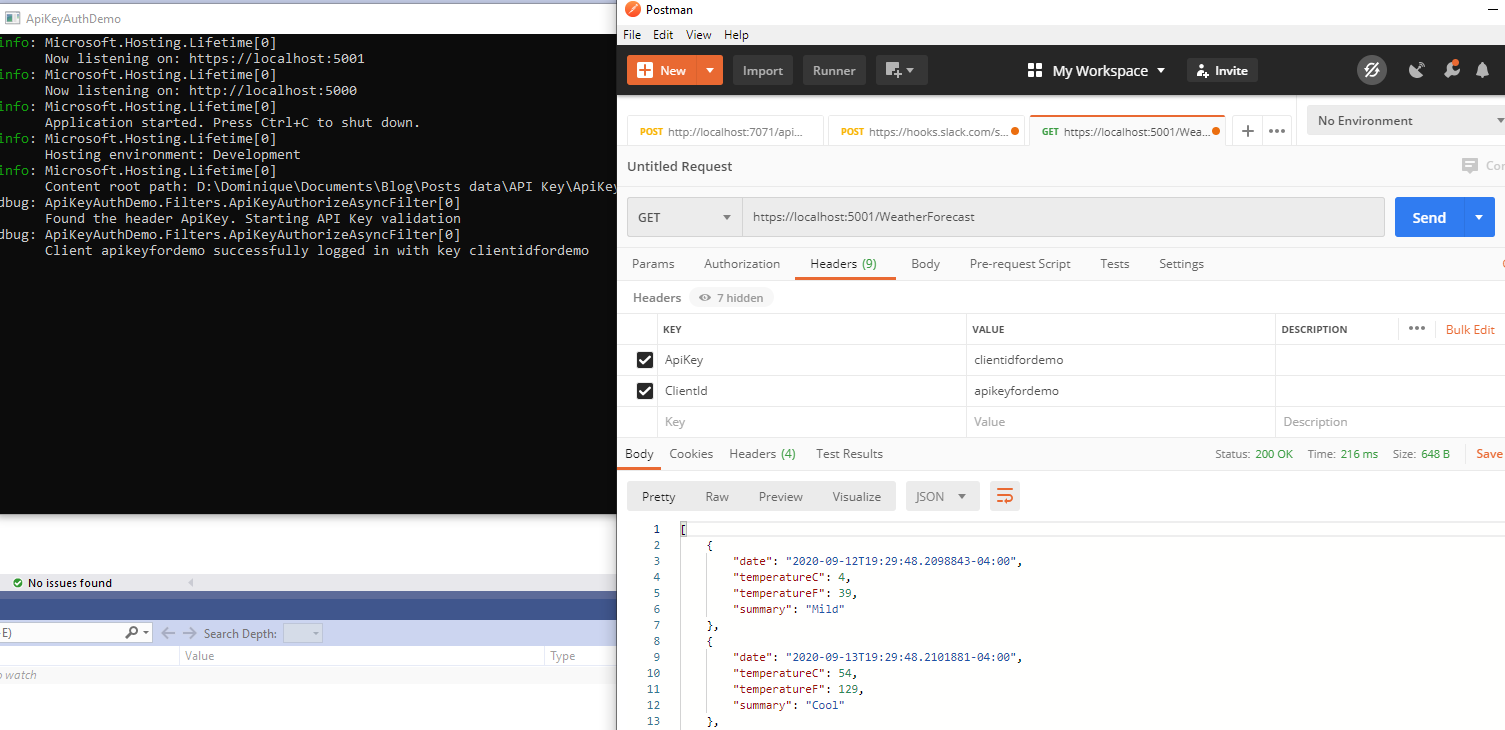Open the Send button dropdown arrow
The width and height of the screenshot is (1505, 730).
coord(1480,217)
